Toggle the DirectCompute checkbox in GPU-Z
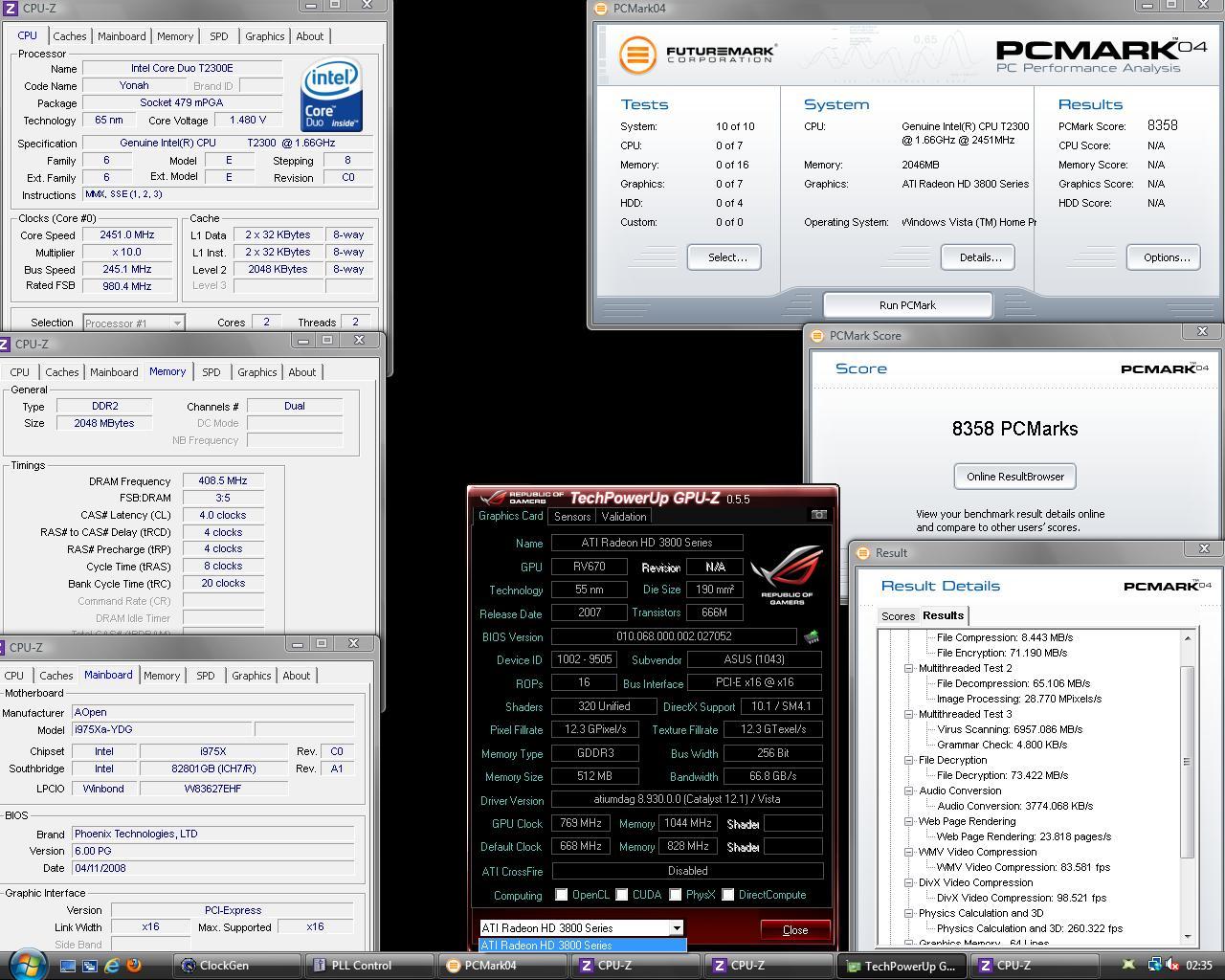 pos(727,895)
